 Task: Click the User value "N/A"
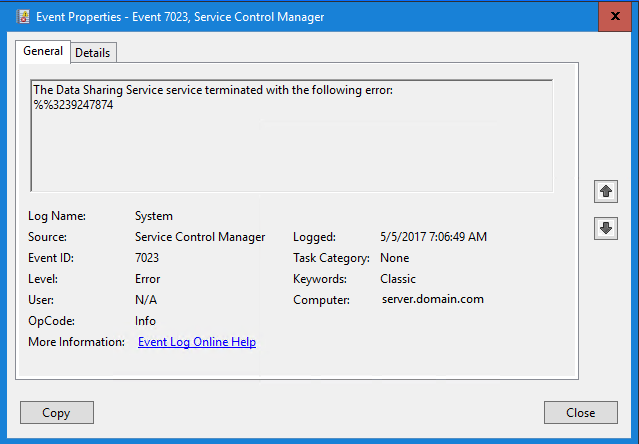pyautogui.click(x=146, y=300)
